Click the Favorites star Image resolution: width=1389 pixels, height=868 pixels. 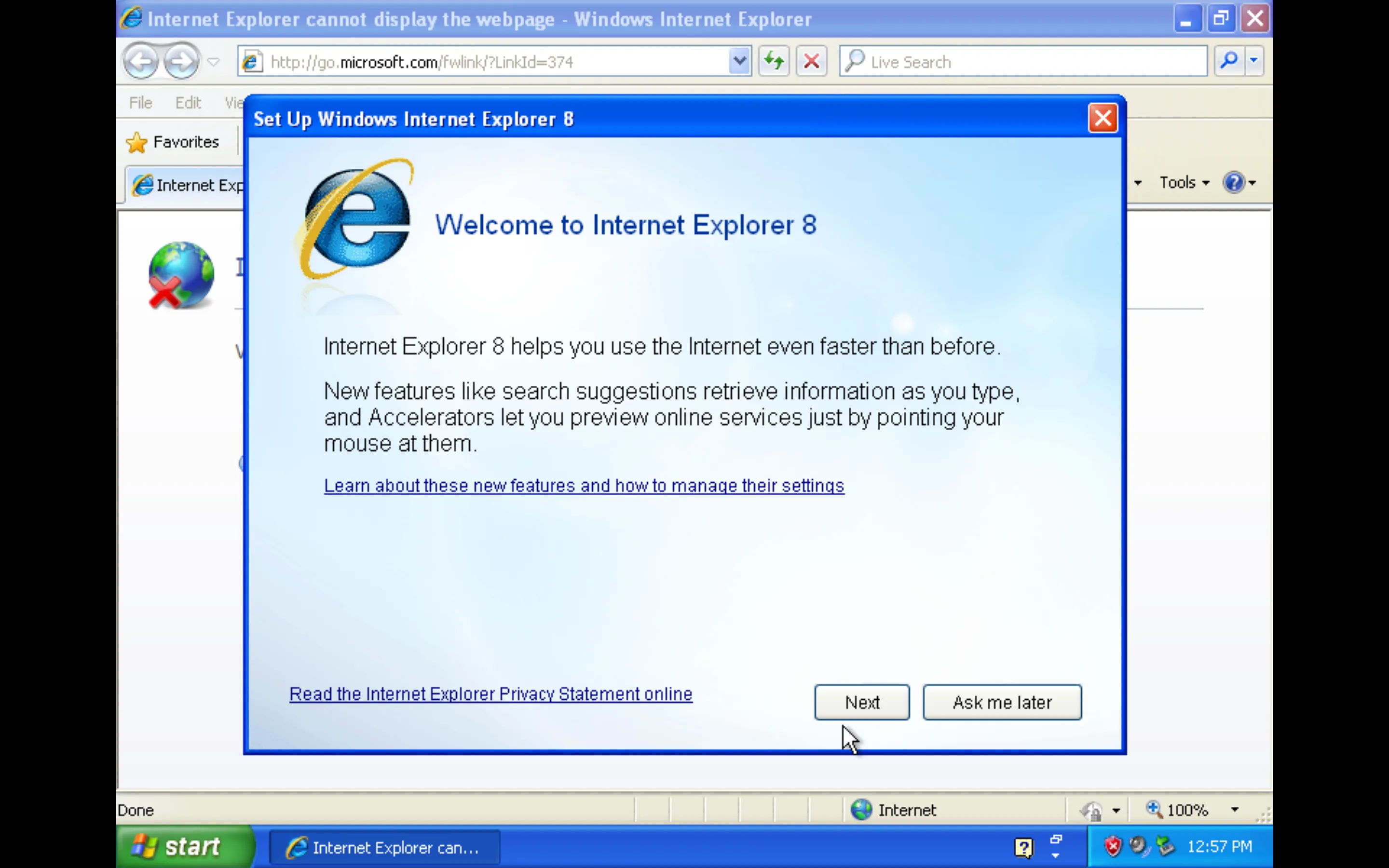click(x=136, y=142)
